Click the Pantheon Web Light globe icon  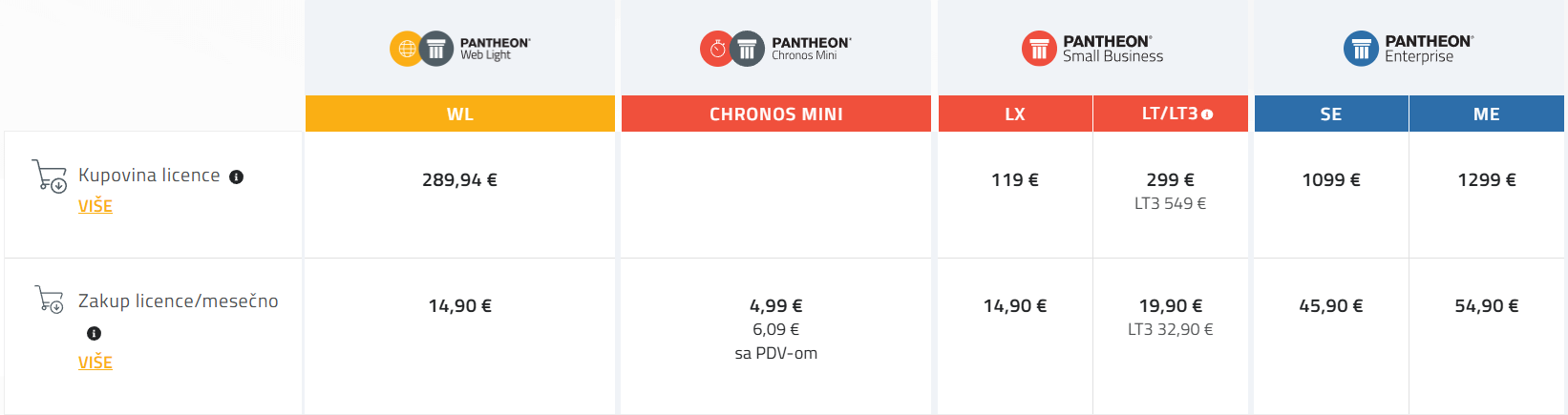pyautogui.click(x=406, y=49)
